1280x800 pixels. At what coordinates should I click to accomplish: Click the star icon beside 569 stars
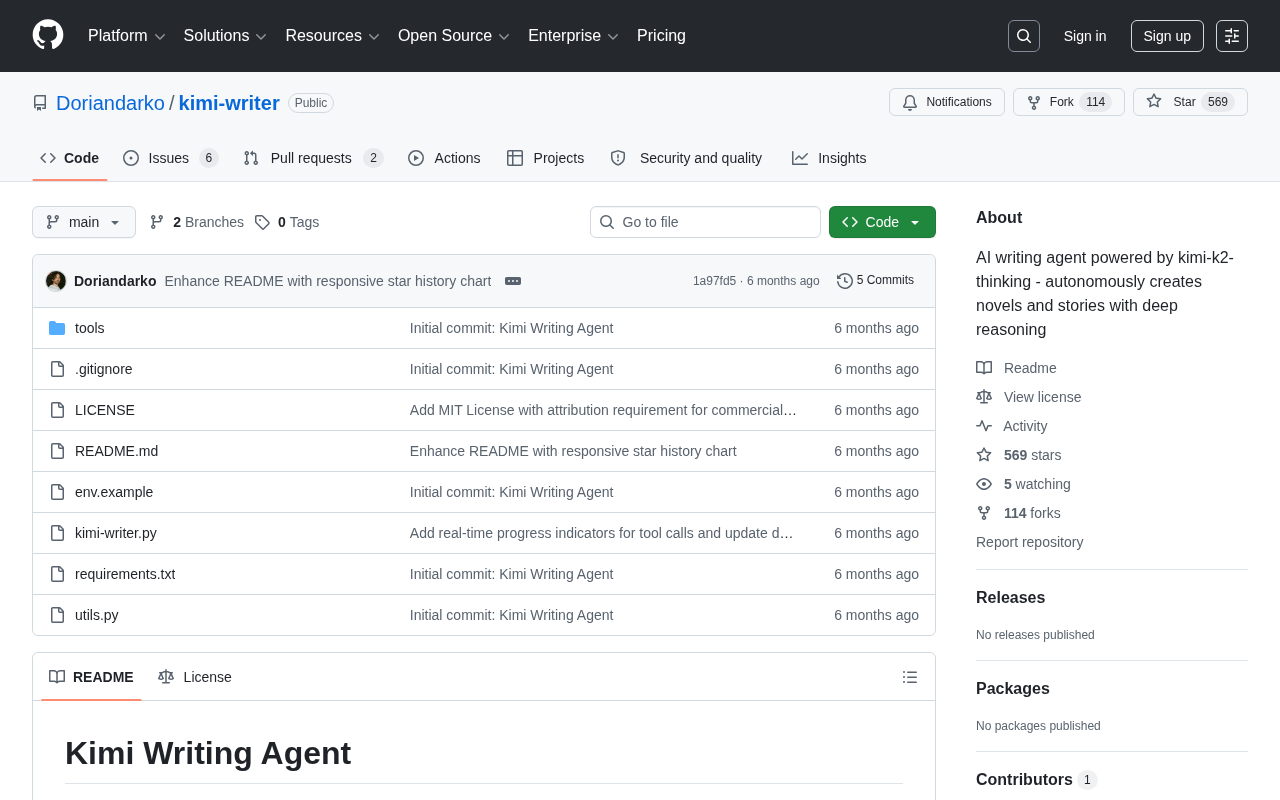[x=984, y=455]
